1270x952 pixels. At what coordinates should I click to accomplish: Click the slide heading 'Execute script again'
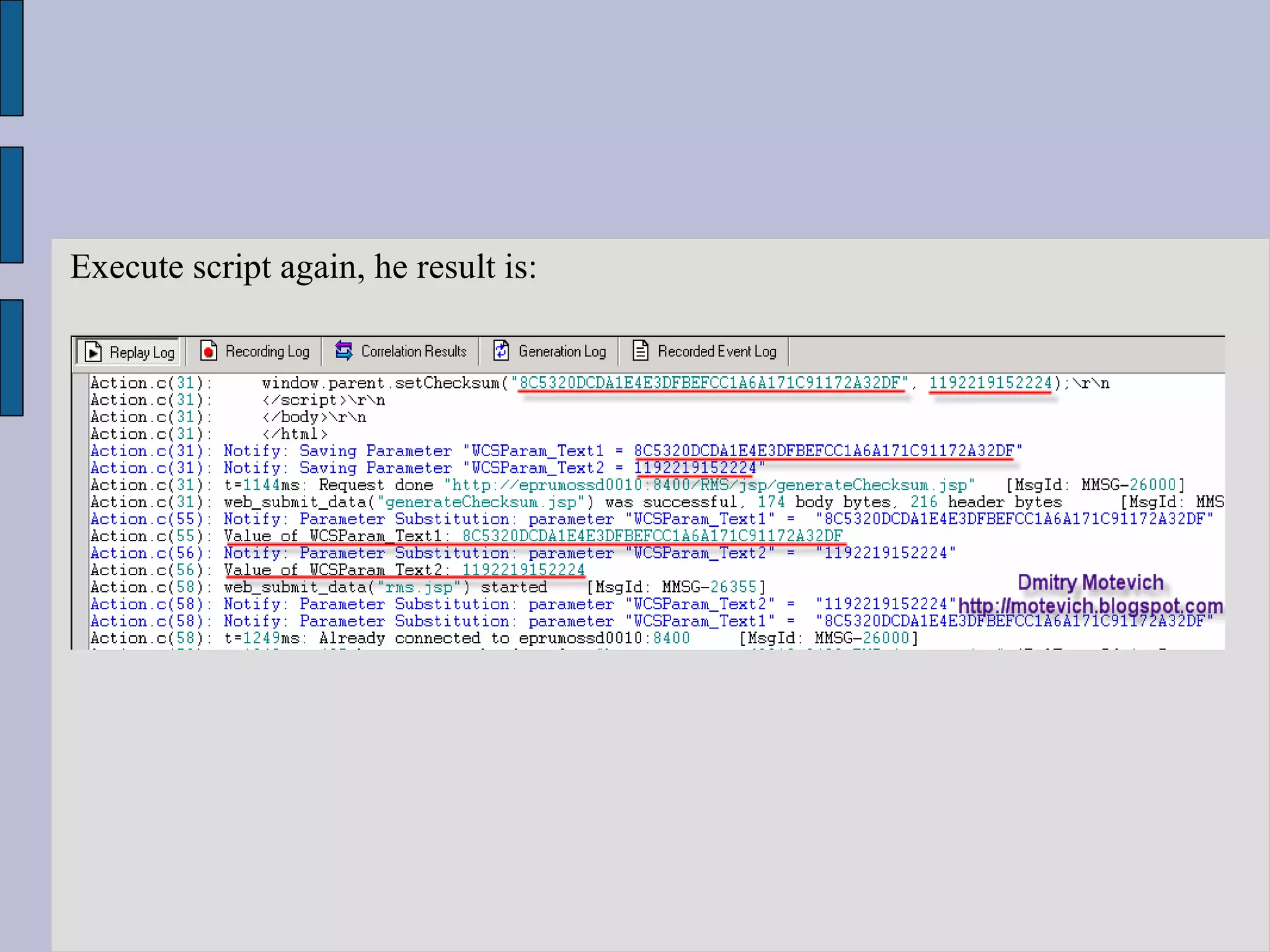(x=303, y=268)
